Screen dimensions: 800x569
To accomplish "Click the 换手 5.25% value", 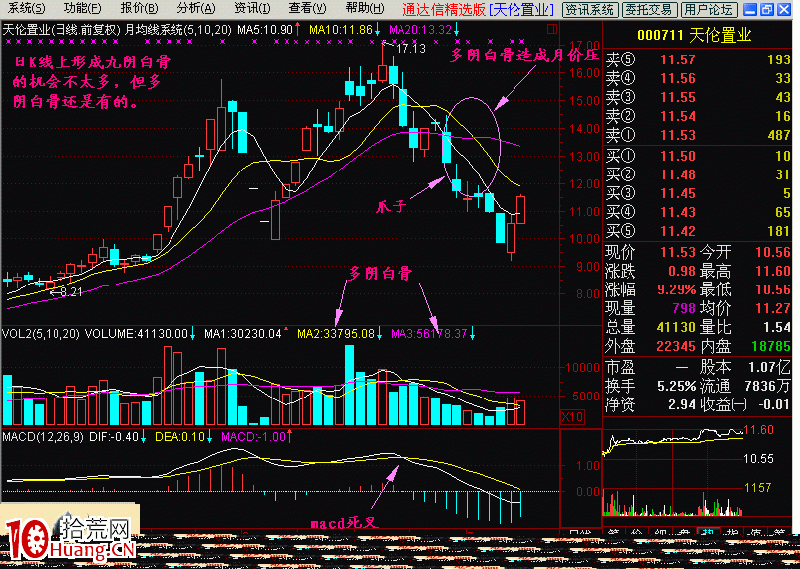I will (677, 386).
